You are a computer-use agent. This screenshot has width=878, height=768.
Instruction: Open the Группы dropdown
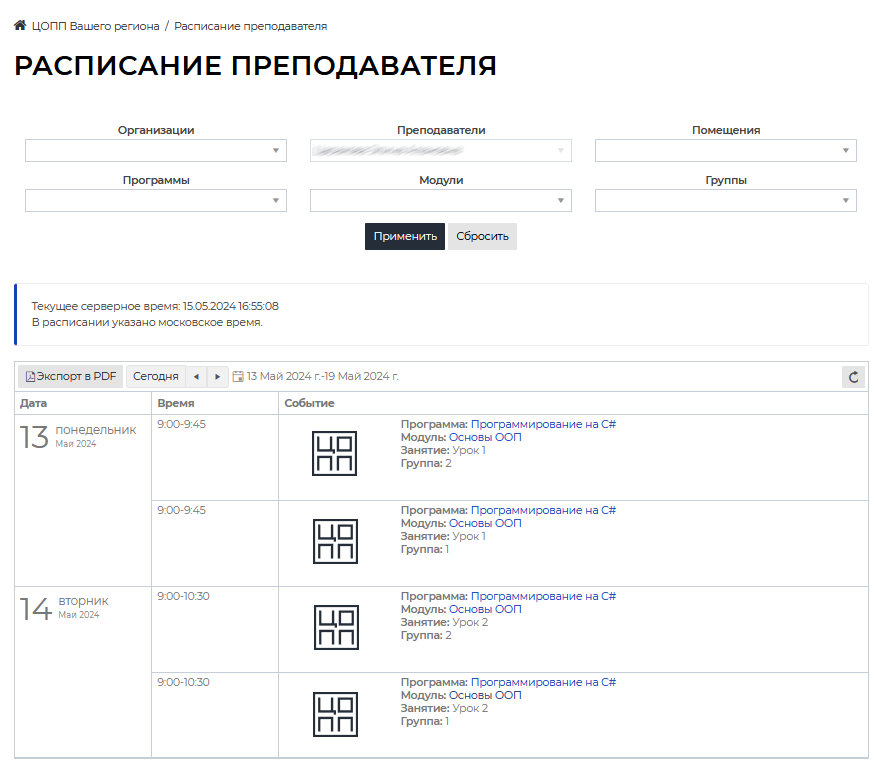725,201
